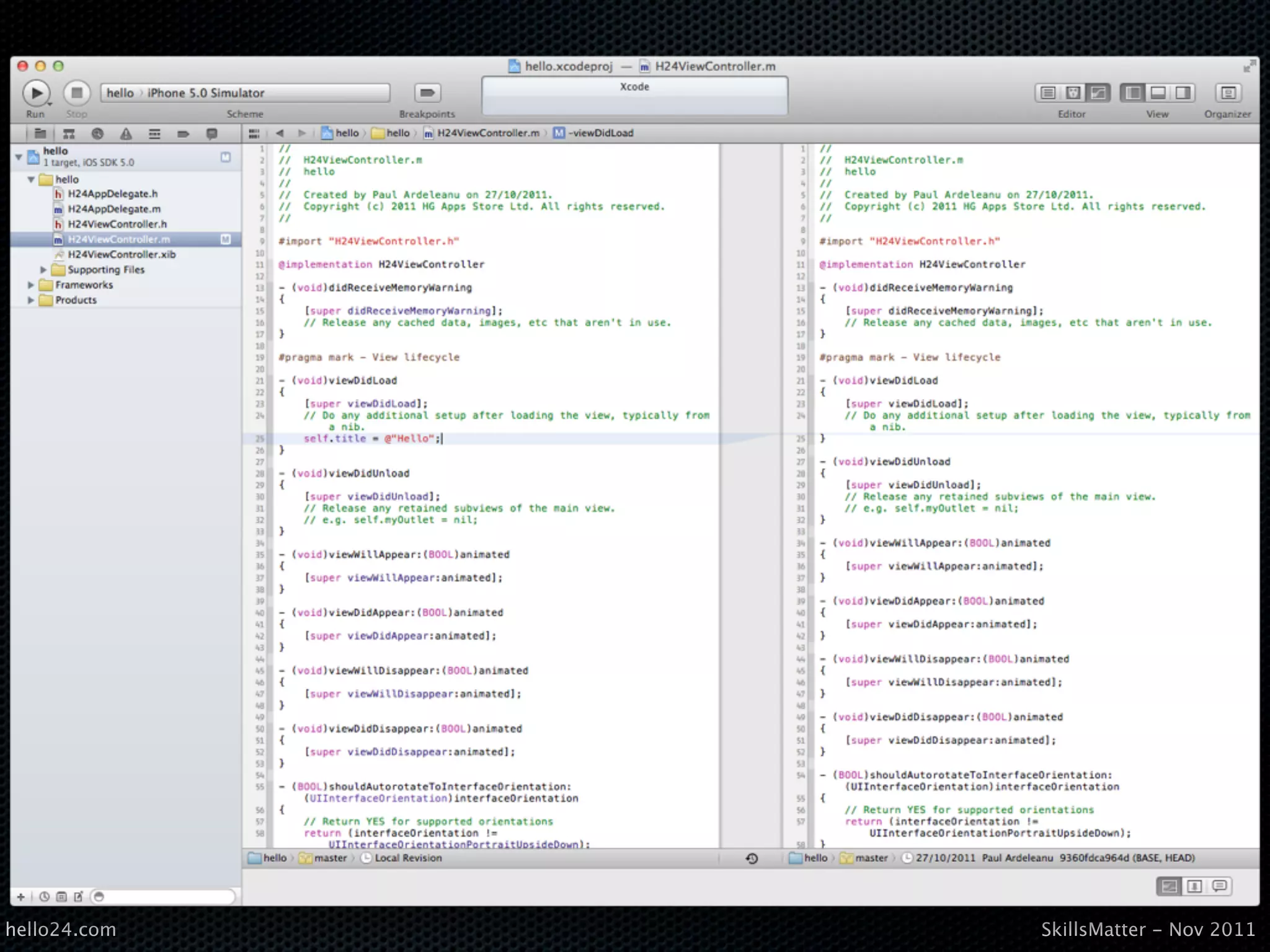Toggle the Debug area view

1158,94
